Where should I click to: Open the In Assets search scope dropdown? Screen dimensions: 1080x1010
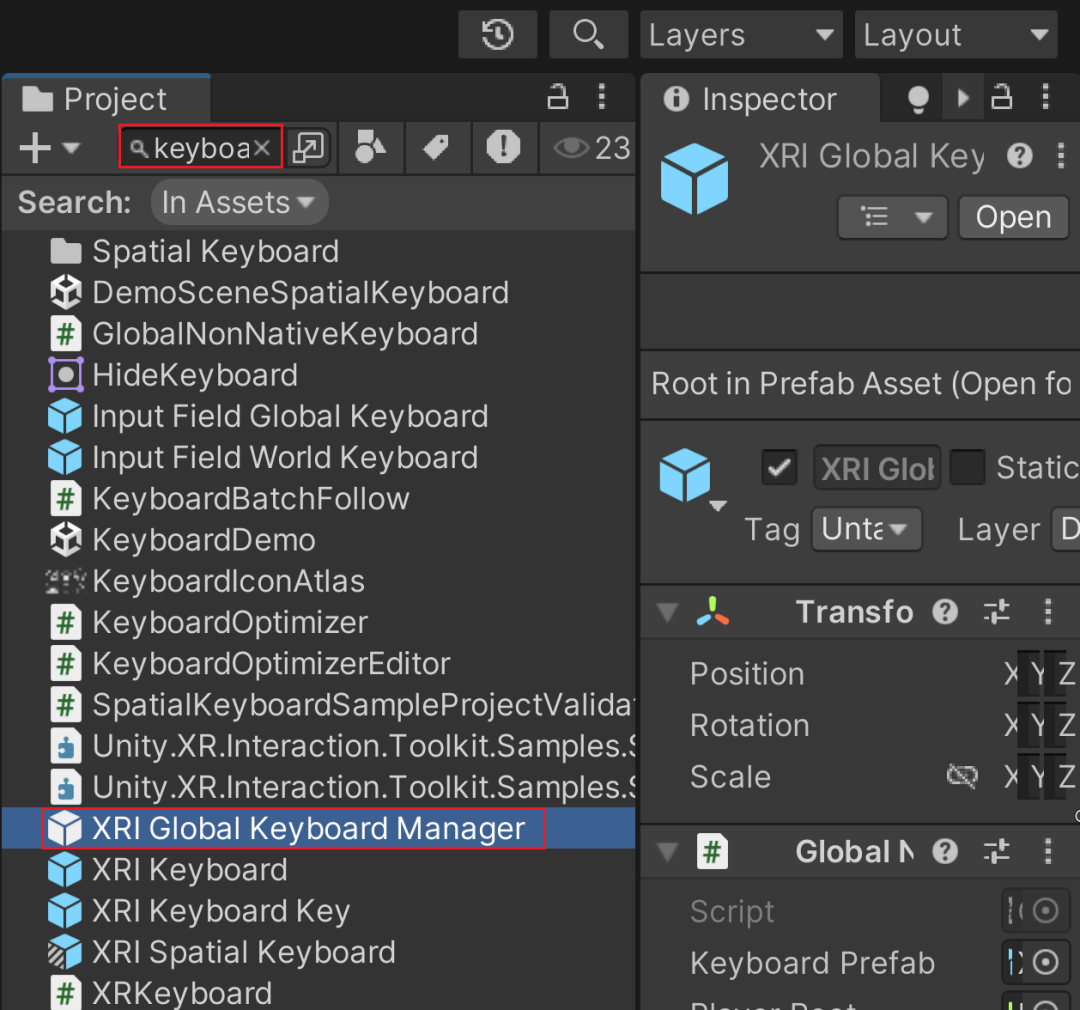coord(238,202)
